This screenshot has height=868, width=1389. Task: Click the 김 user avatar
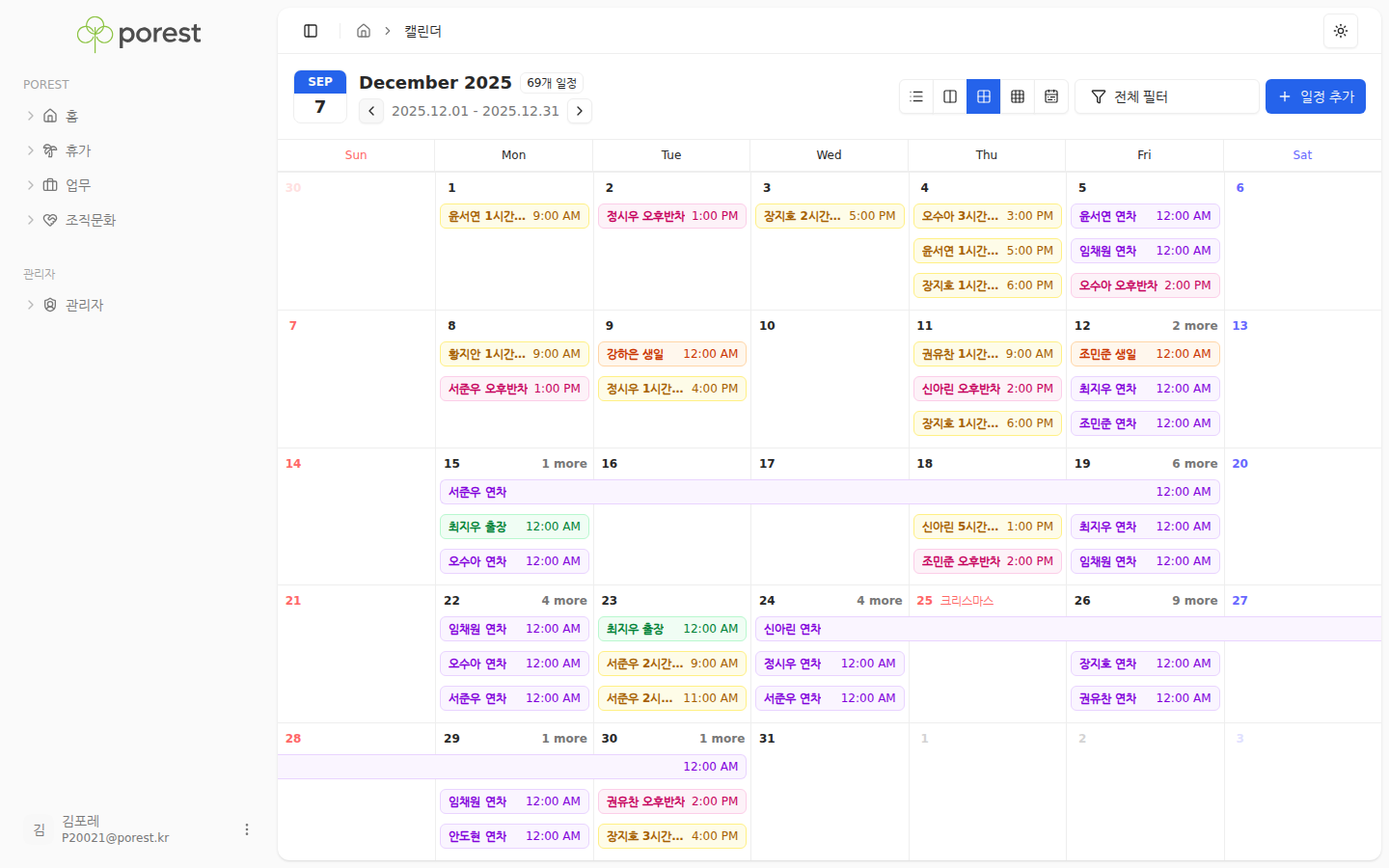point(39,829)
